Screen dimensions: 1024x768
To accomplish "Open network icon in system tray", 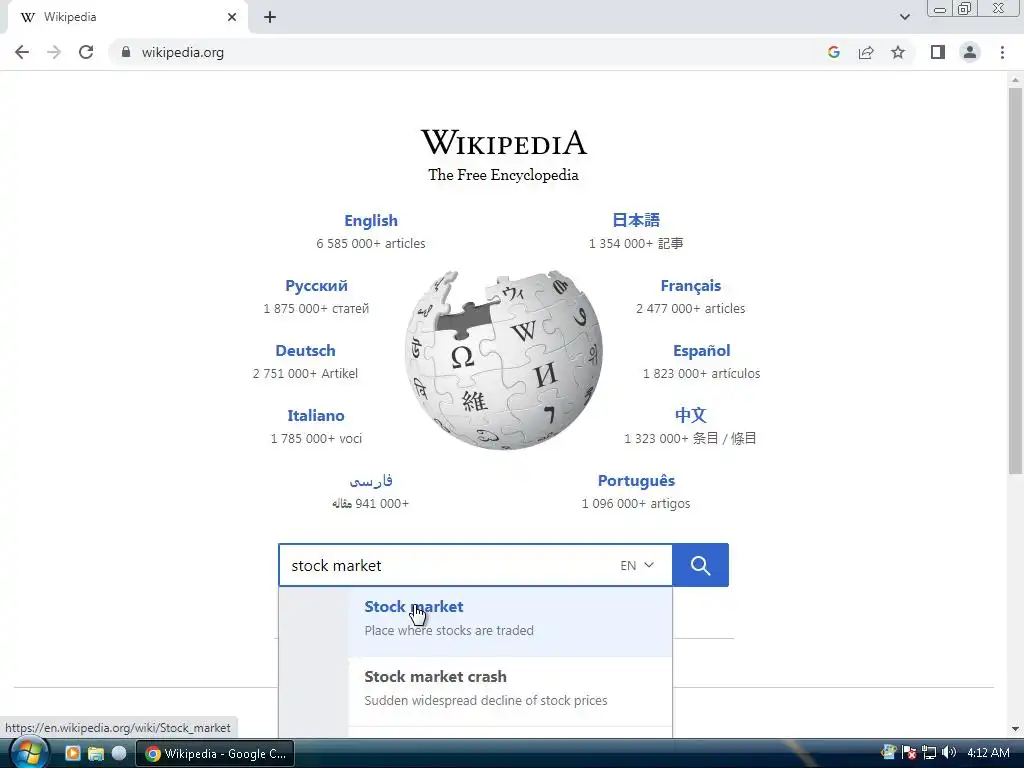I will pyautogui.click(x=929, y=752).
